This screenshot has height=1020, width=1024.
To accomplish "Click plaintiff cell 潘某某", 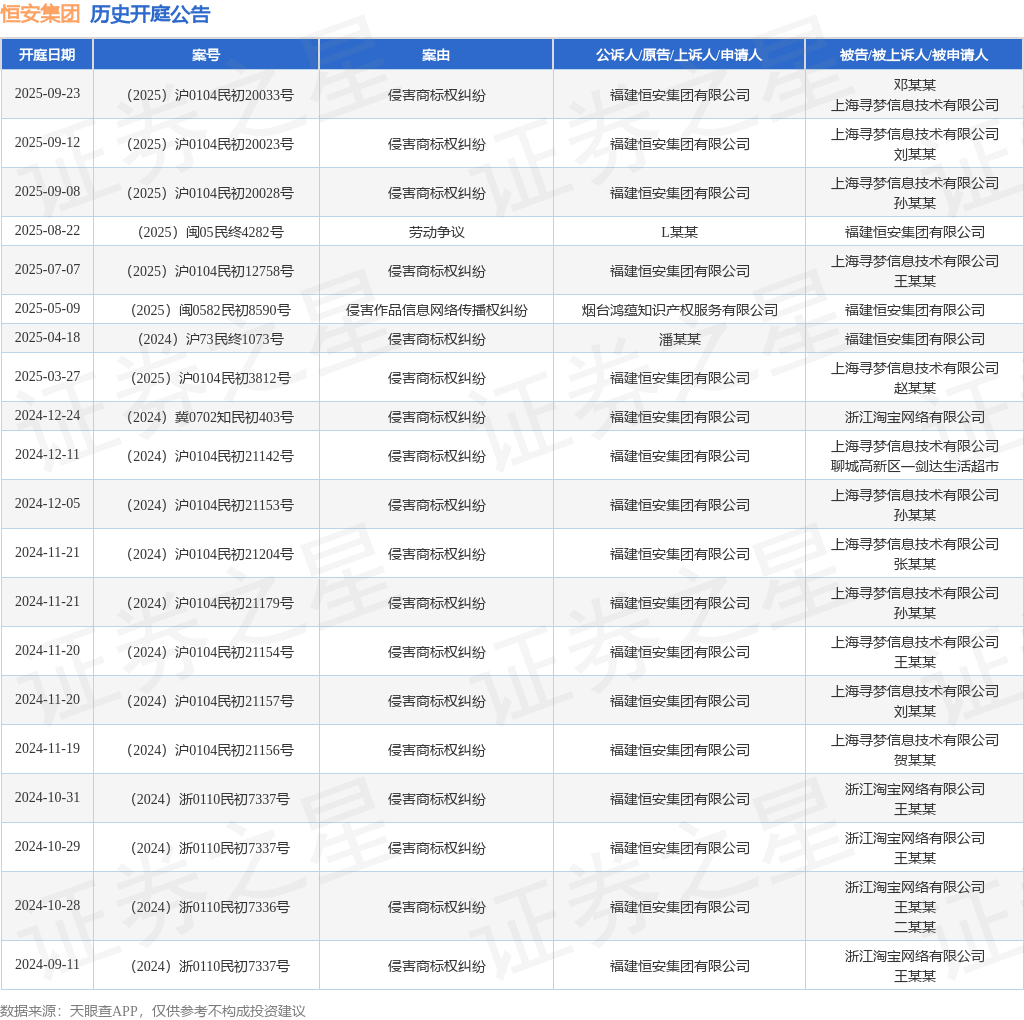I will [x=680, y=339].
